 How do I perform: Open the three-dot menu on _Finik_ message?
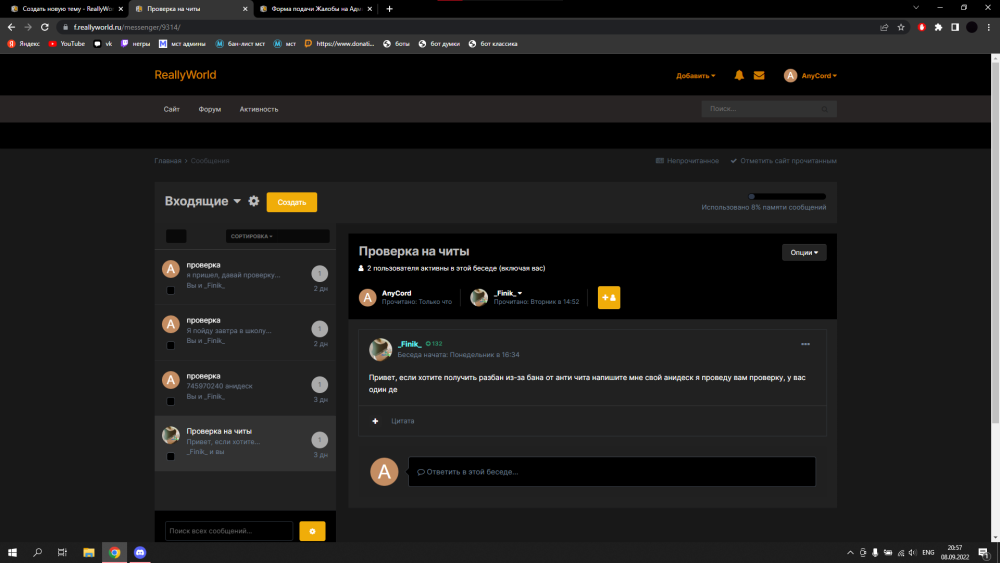click(805, 344)
